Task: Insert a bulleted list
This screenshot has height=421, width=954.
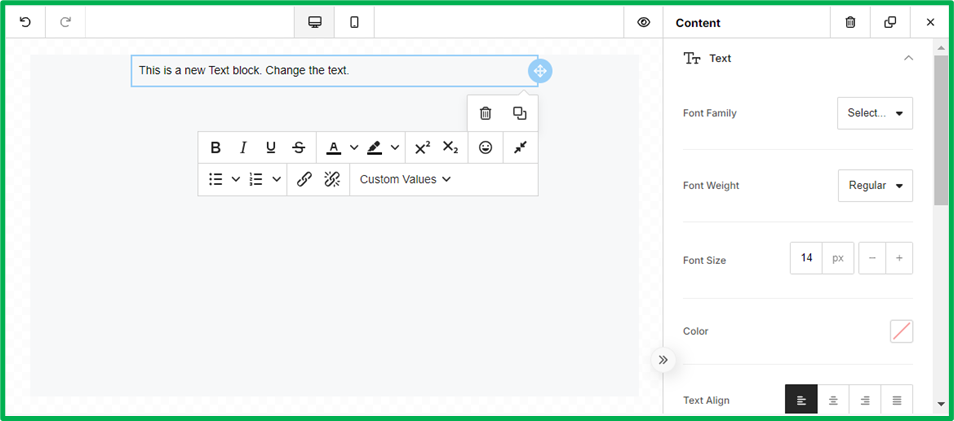Action: pyautogui.click(x=215, y=179)
